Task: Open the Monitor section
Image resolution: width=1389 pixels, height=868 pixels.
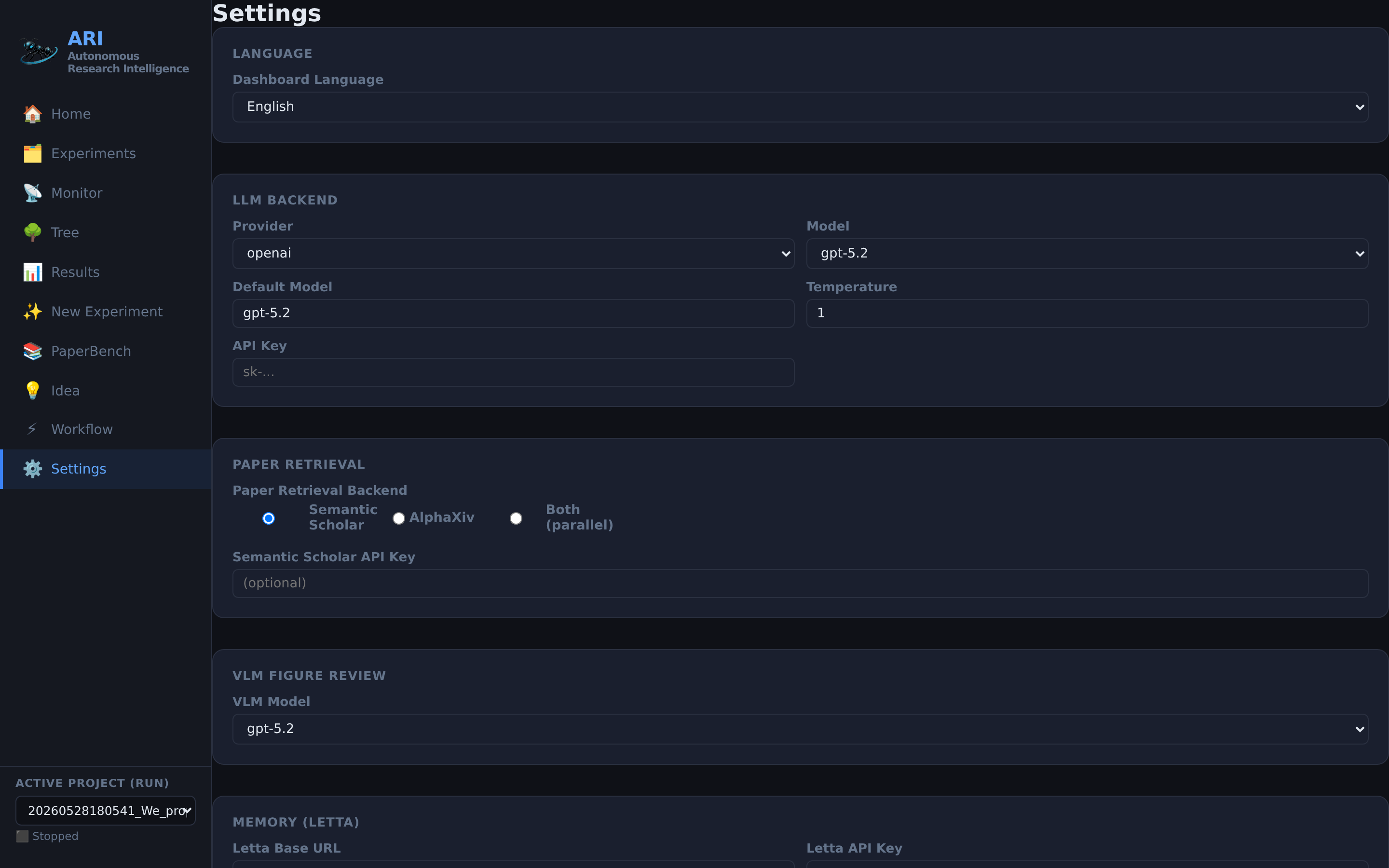Action: pyautogui.click(x=106, y=193)
